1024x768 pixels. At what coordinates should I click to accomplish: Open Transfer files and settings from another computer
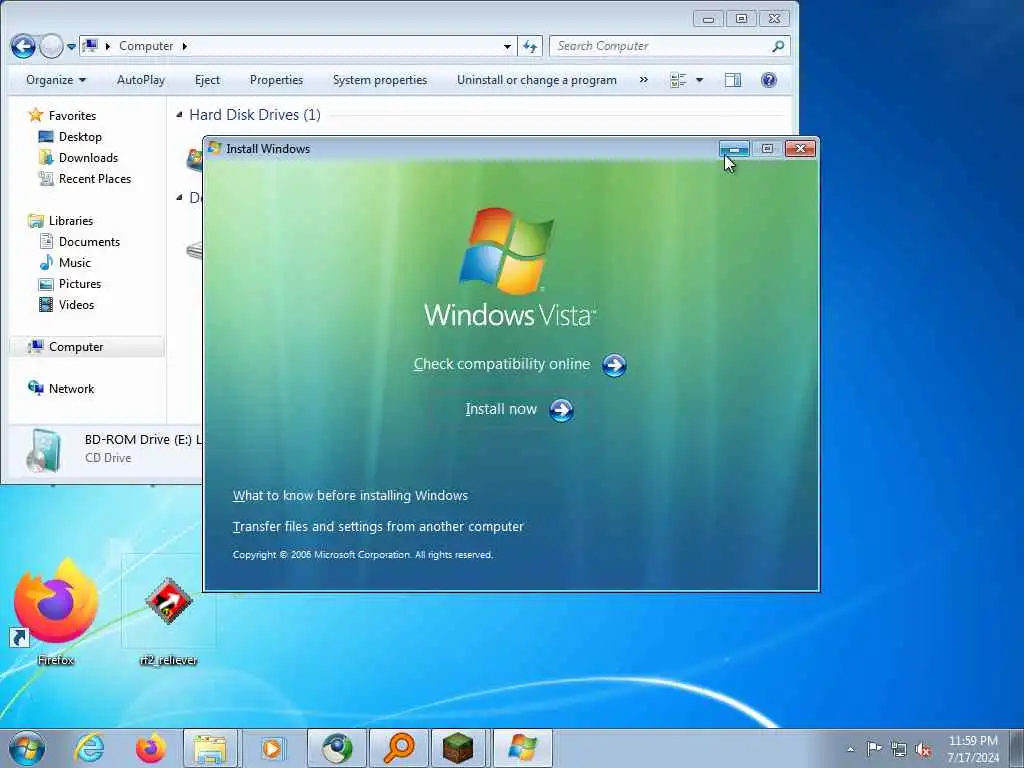click(378, 526)
